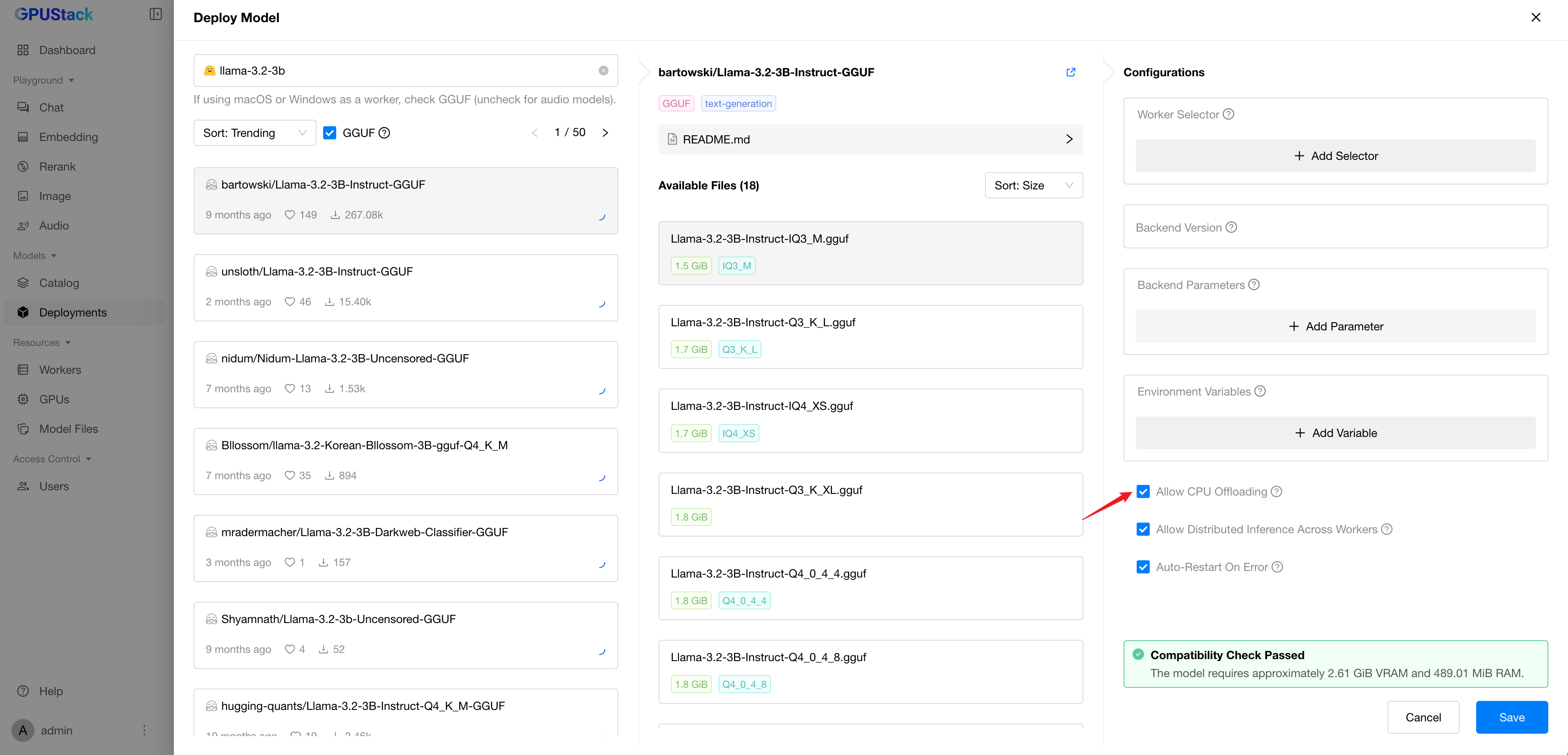The width and height of the screenshot is (1568, 755).
Task: Click help icon beside Distributed Inference option
Action: [1387, 529]
